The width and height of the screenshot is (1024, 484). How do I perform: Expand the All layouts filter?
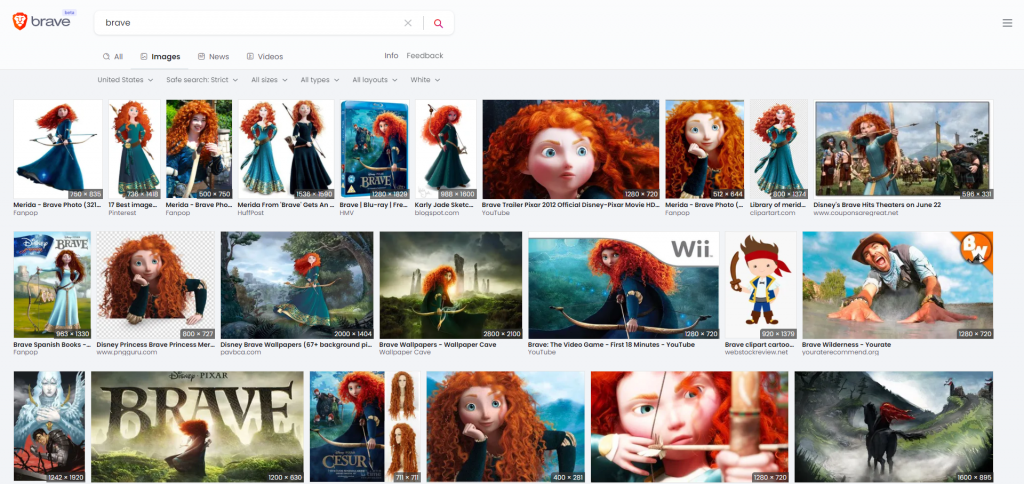(x=375, y=80)
